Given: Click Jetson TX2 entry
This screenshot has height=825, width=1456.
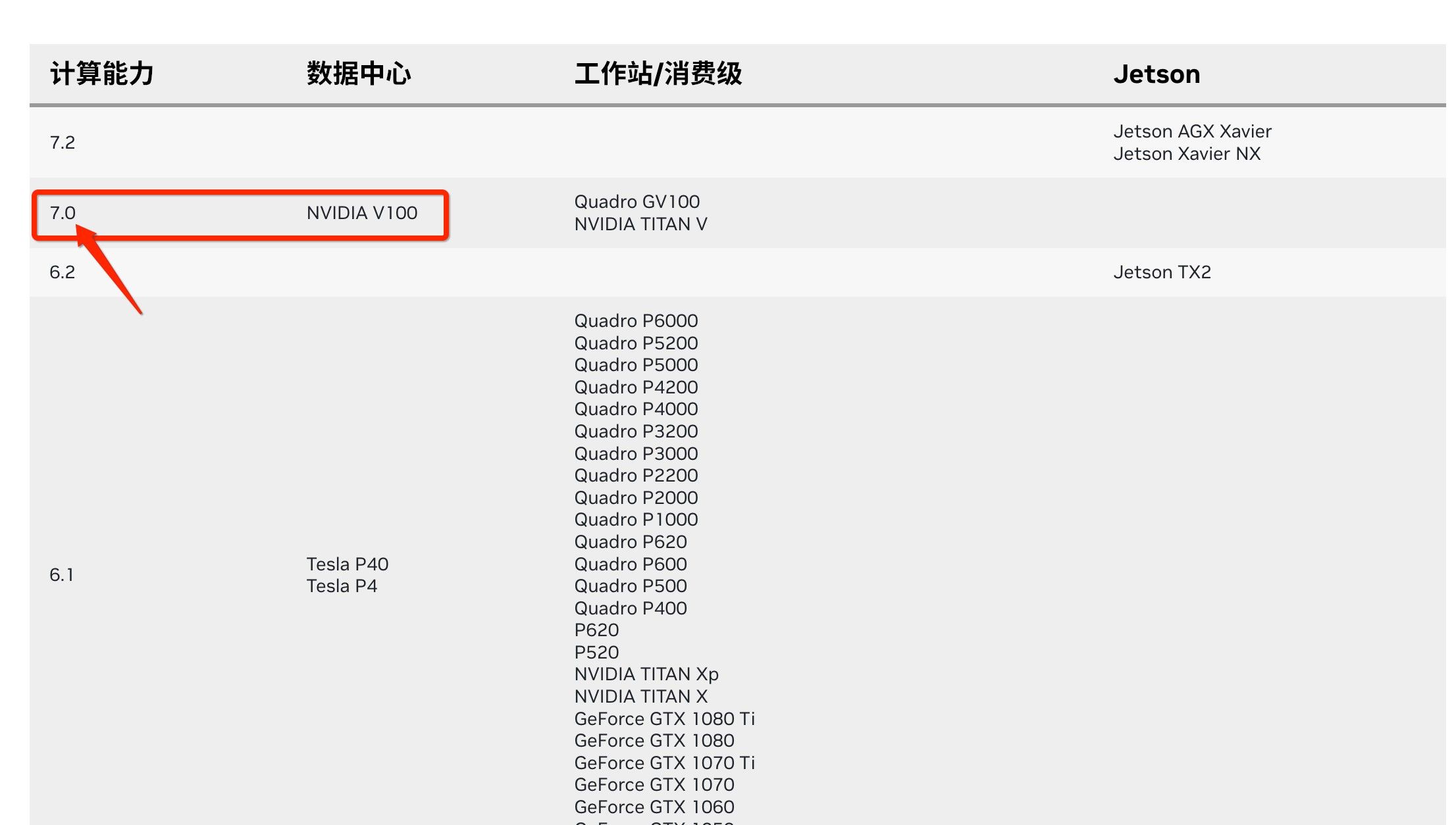Looking at the screenshot, I should (x=1162, y=272).
